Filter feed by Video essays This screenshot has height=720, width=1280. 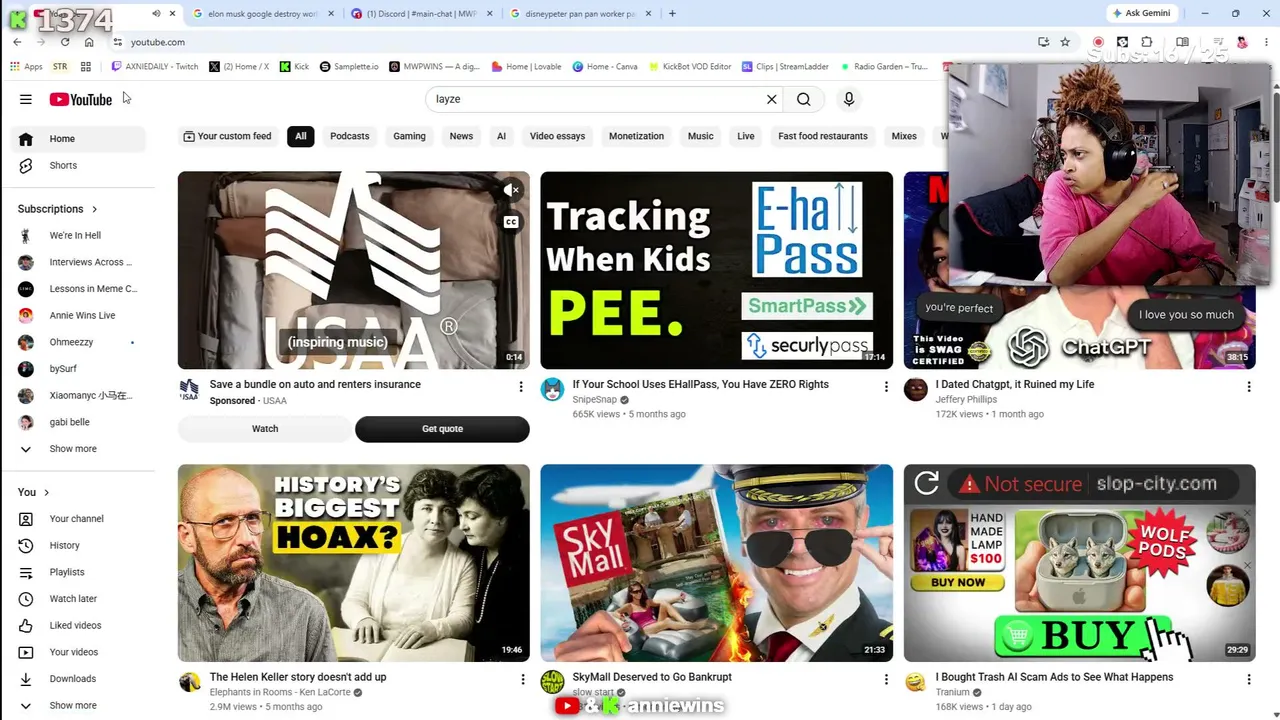(557, 136)
